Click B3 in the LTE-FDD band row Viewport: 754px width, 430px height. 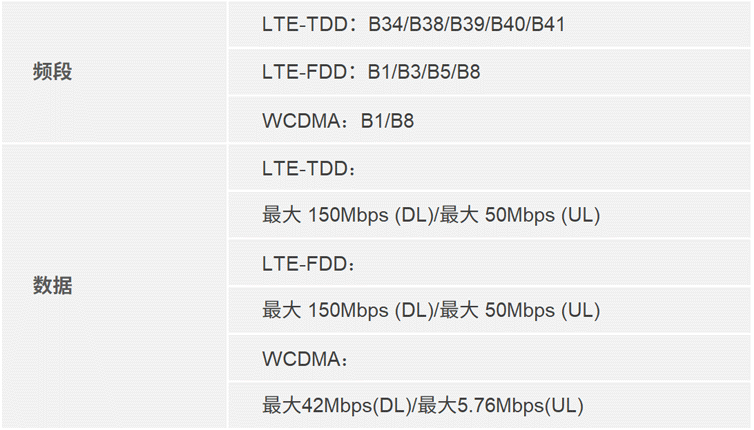tap(409, 72)
